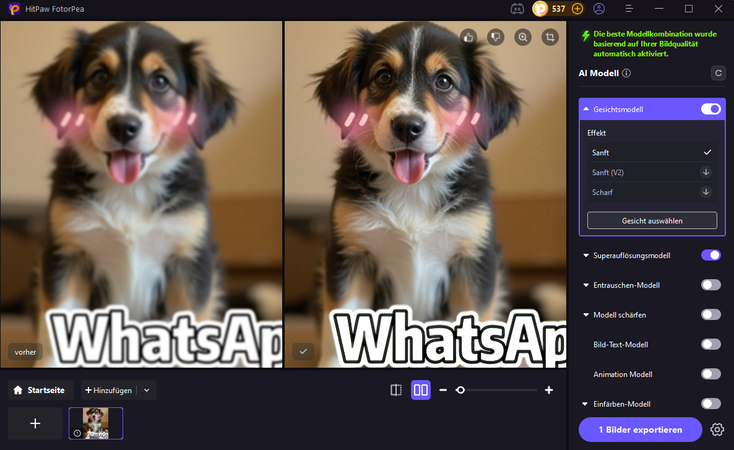The image size is (734, 450).
Task: Select the Sanft (V2) effect option
Action: pyautogui.click(x=652, y=172)
